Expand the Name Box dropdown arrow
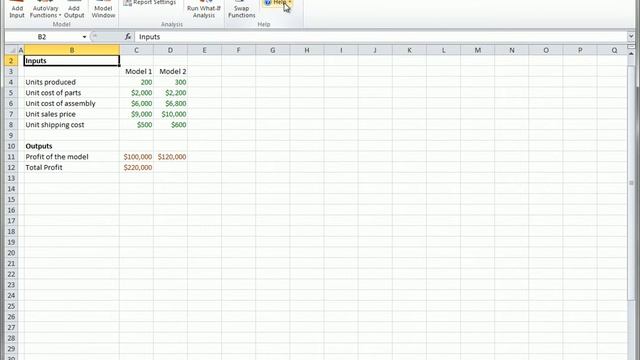 point(84,37)
